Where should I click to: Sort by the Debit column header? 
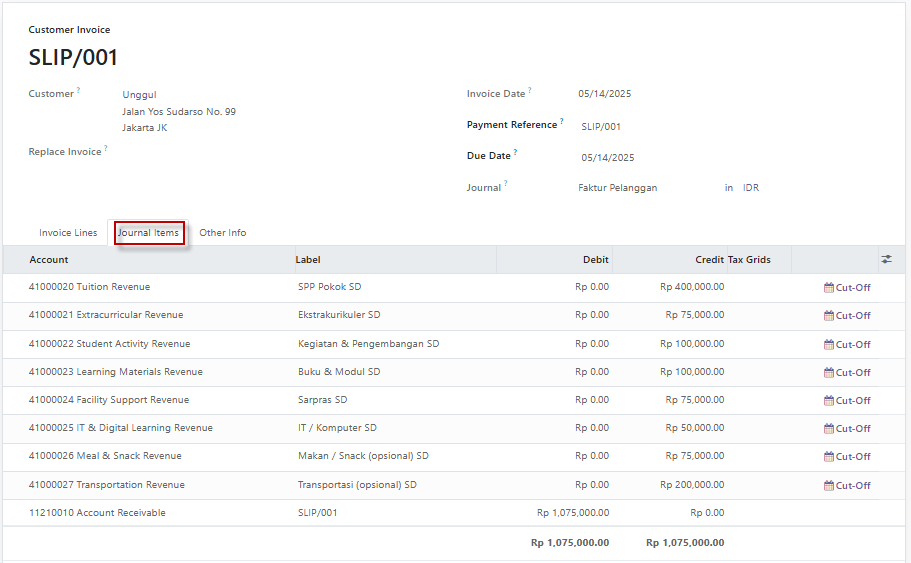point(596,260)
